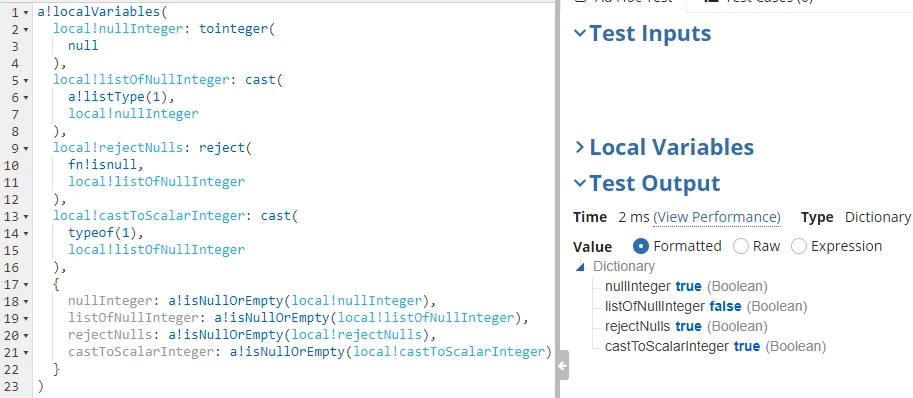
Task: Click the Local Variables heading text
Action: tap(672, 147)
